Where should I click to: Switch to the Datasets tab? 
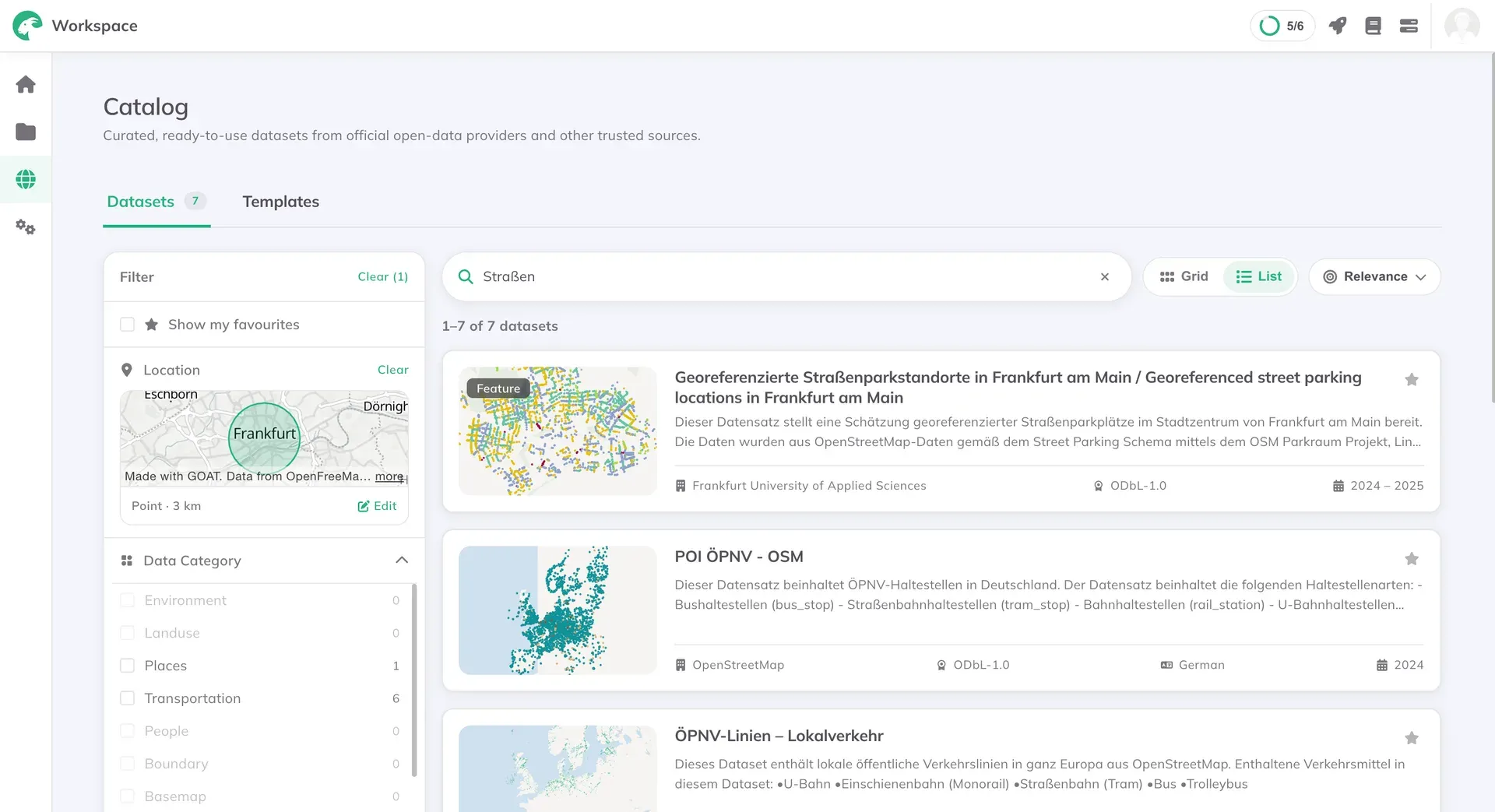pyautogui.click(x=157, y=202)
